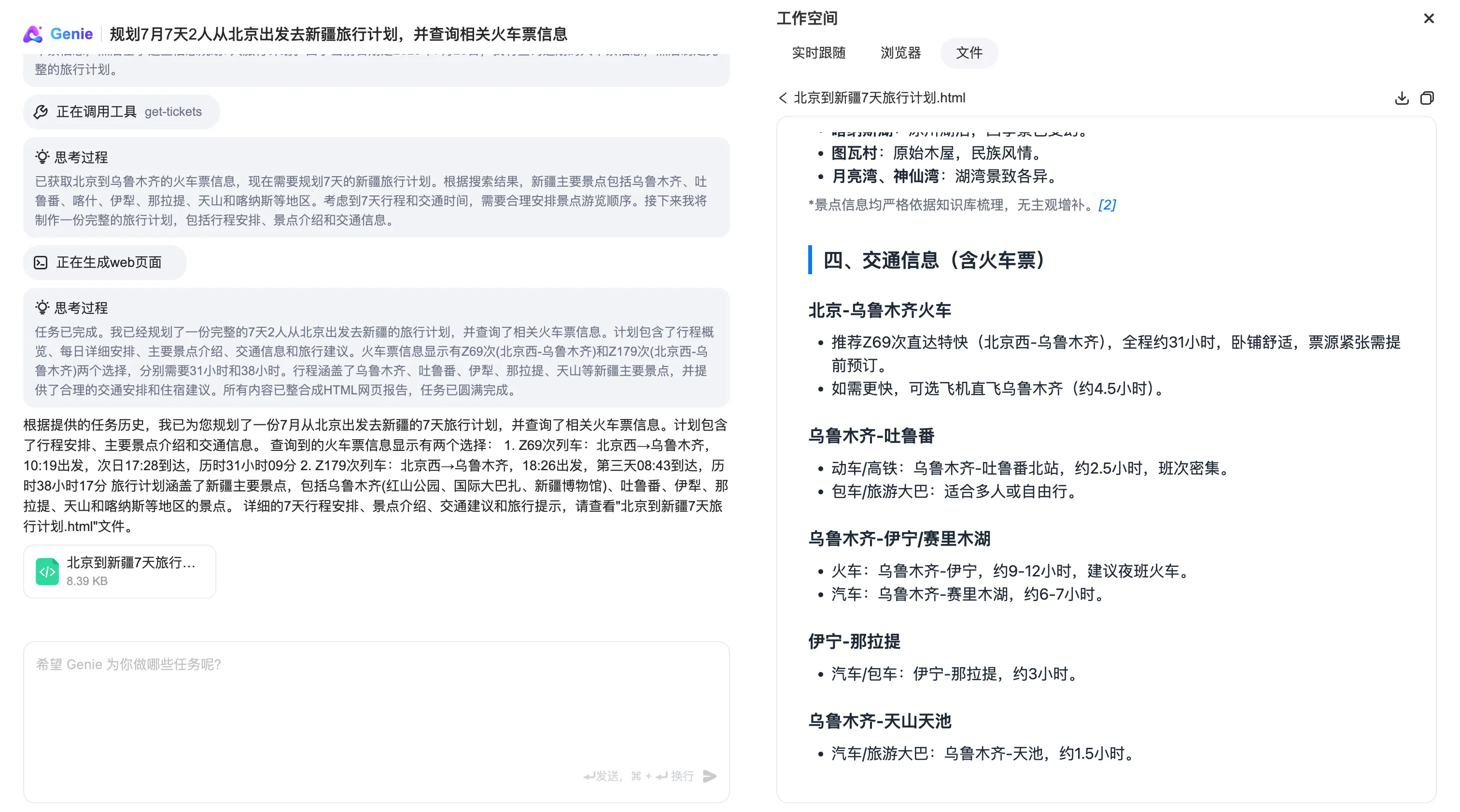Go back using the file name chevron
This screenshot has width=1460, height=812.
point(783,98)
